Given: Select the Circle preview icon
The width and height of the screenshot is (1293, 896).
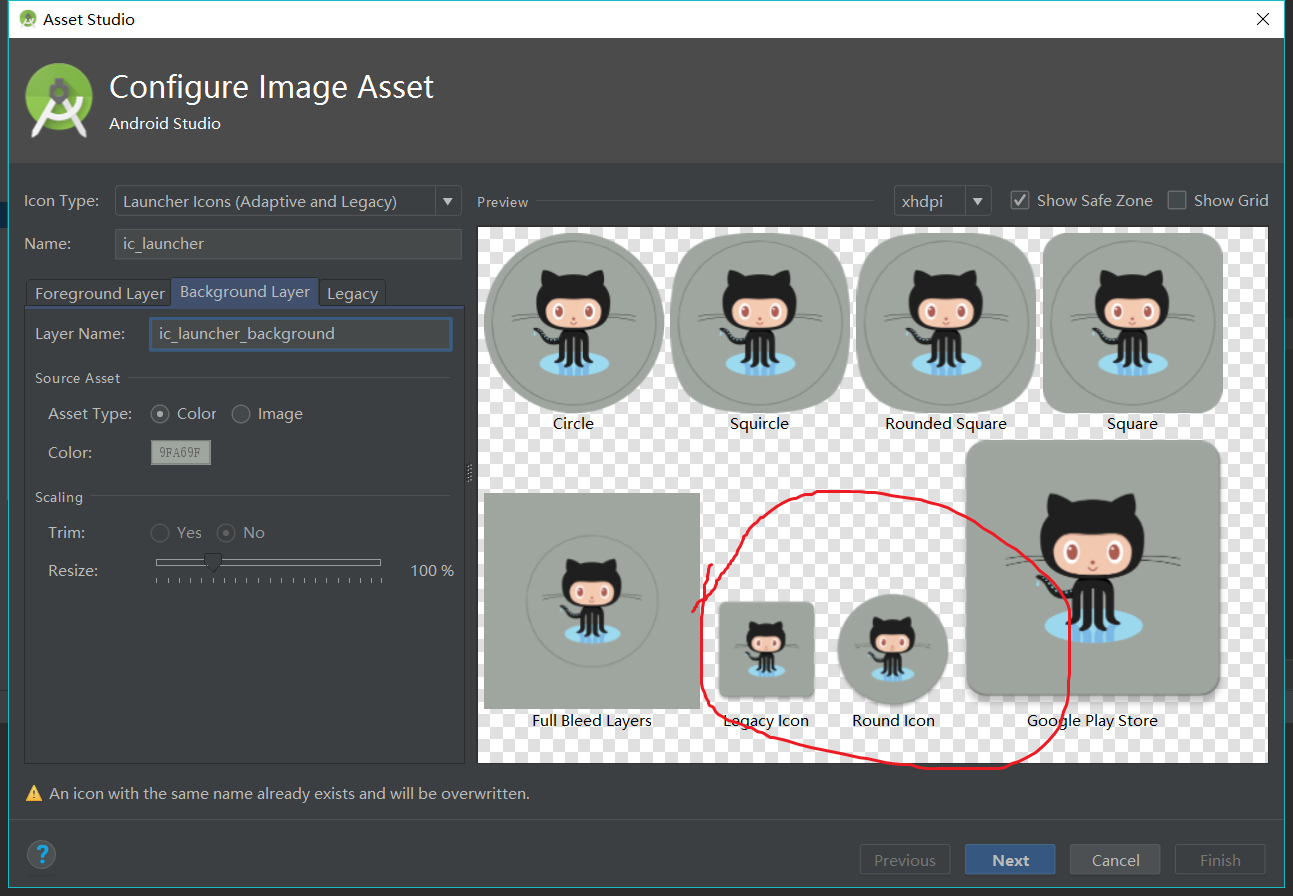Looking at the screenshot, I should 574,323.
